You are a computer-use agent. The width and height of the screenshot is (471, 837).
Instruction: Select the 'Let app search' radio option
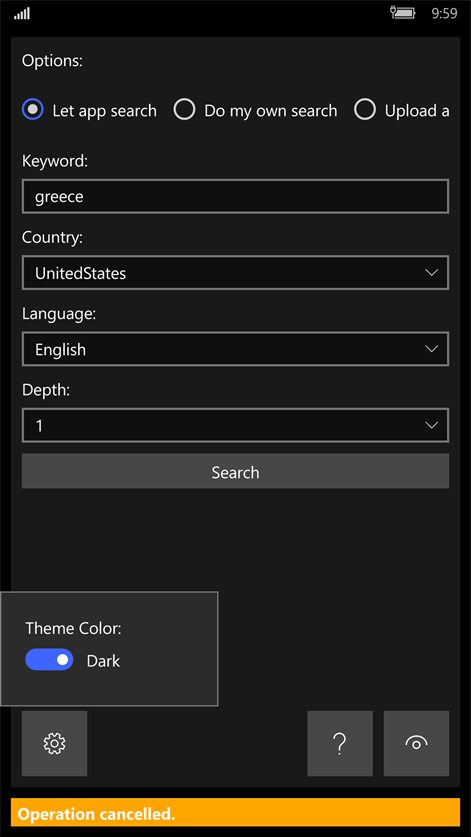[x=89, y=110]
